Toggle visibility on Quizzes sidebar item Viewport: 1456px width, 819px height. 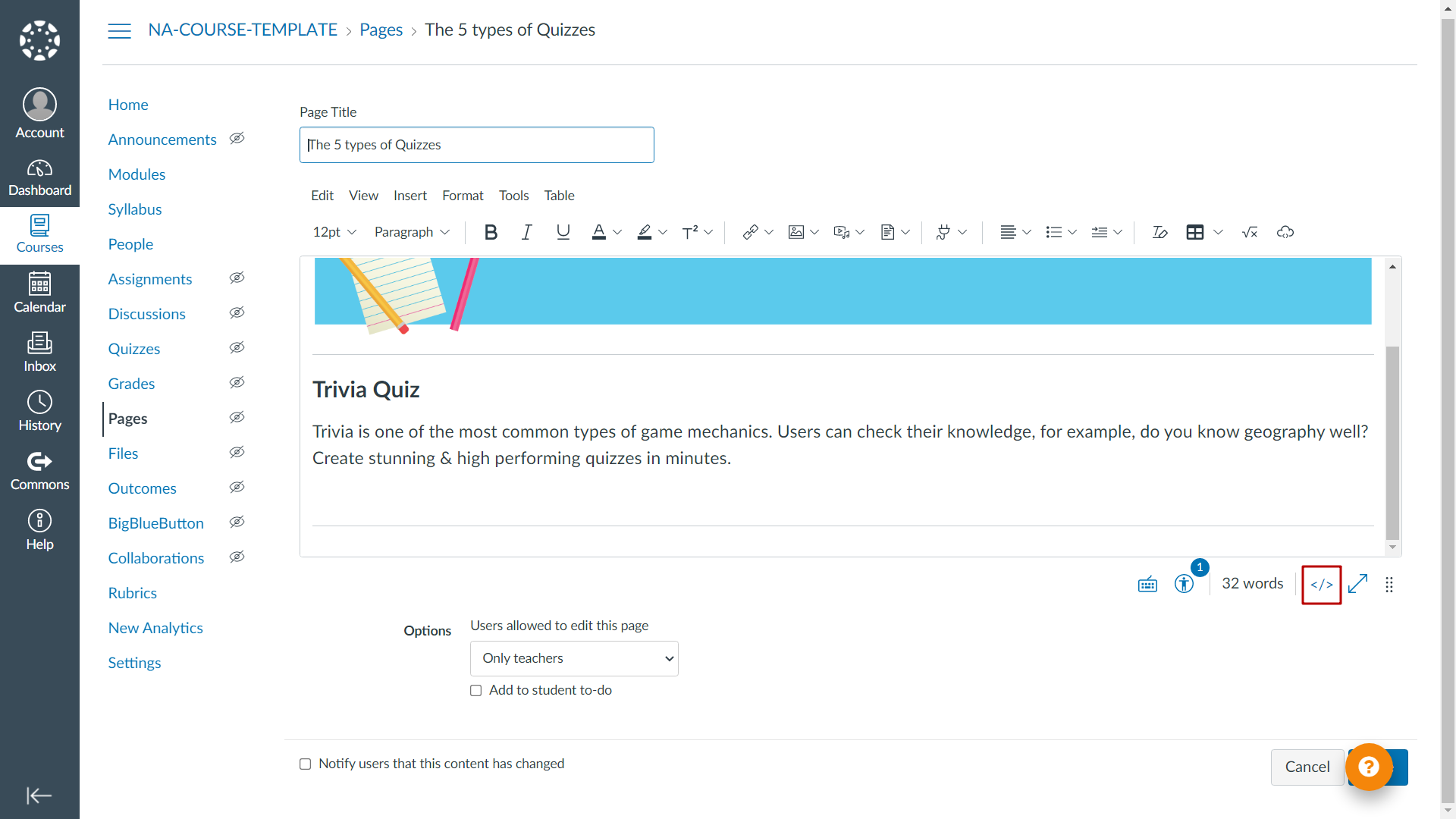point(237,349)
